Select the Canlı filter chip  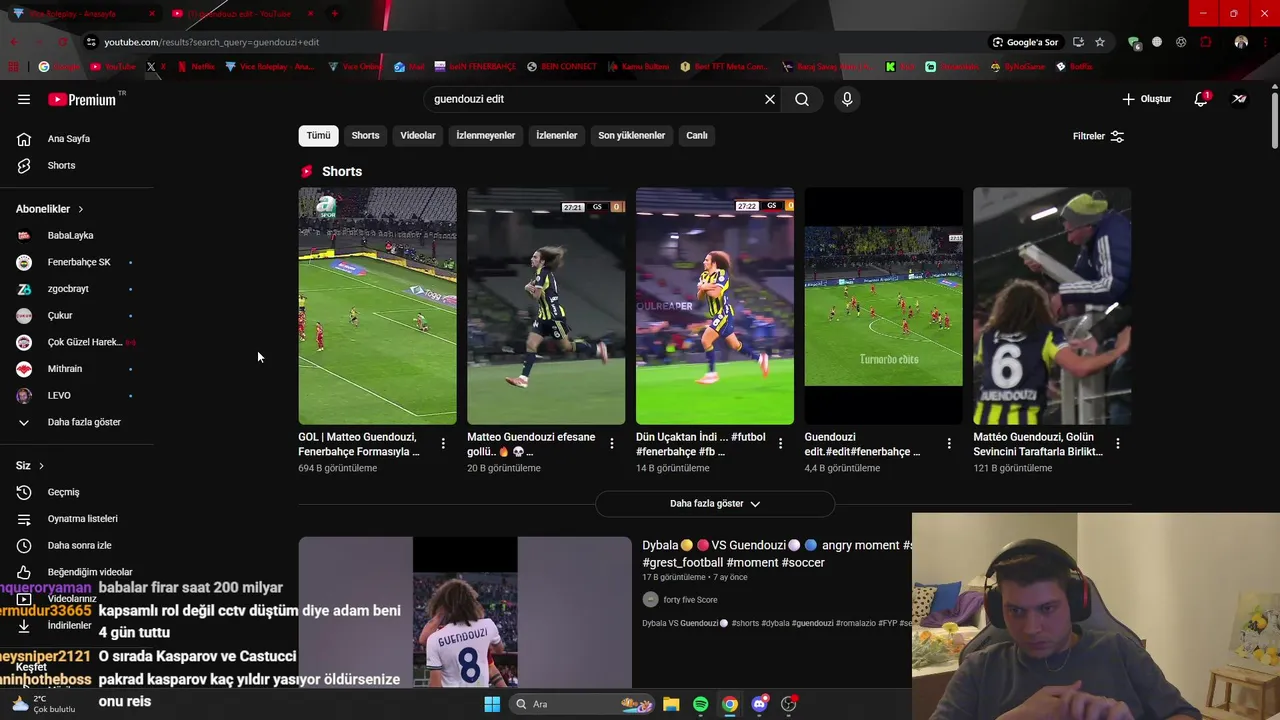[697, 136]
